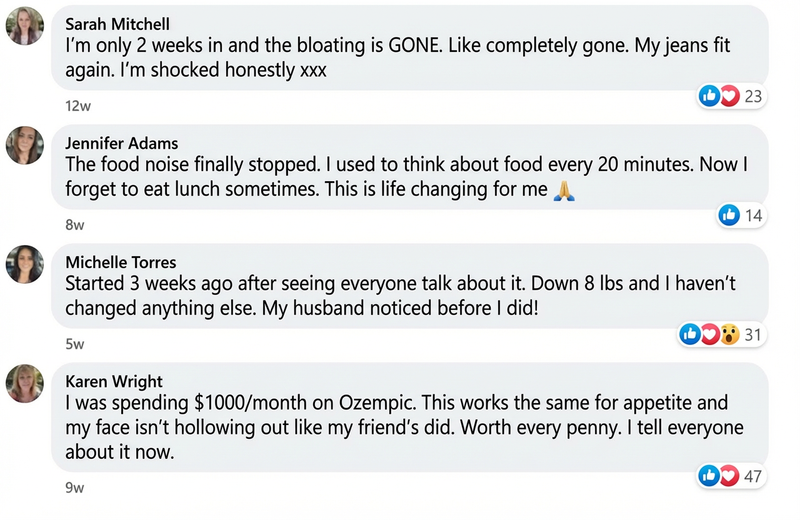Click wow emoji reaction on Michelle's comment

tap(730, 334)
